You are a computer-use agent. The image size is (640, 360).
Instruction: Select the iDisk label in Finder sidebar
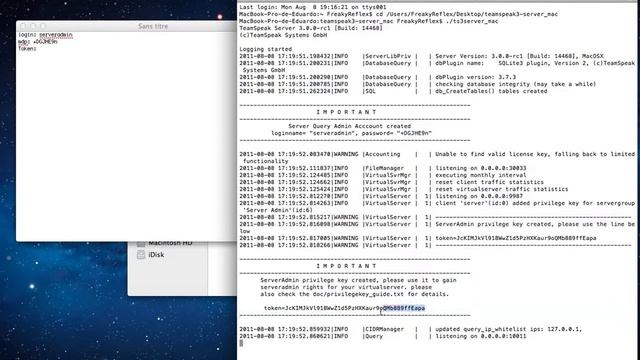(156, 255)
